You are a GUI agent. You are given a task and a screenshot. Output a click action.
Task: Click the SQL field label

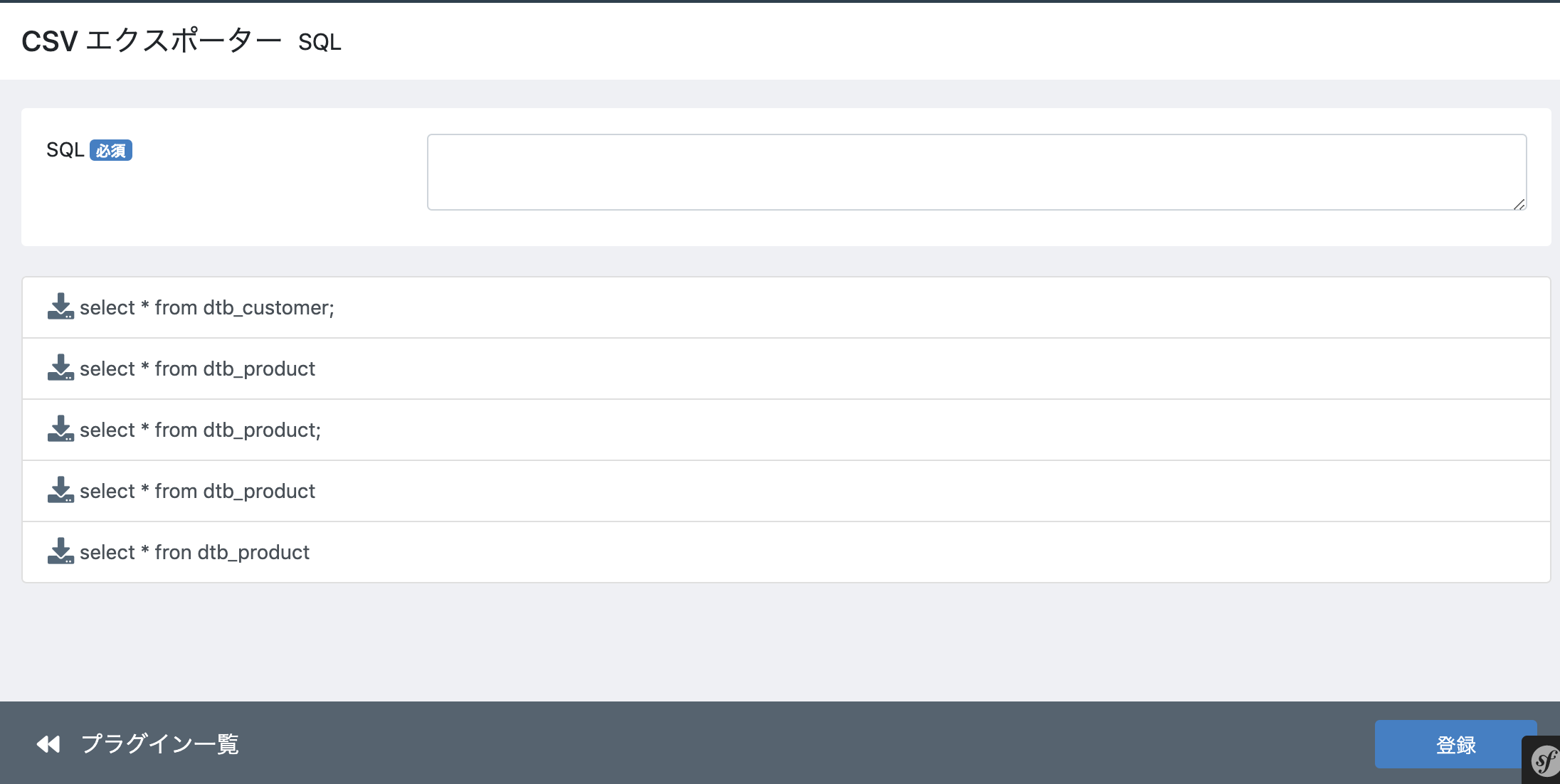65,150
